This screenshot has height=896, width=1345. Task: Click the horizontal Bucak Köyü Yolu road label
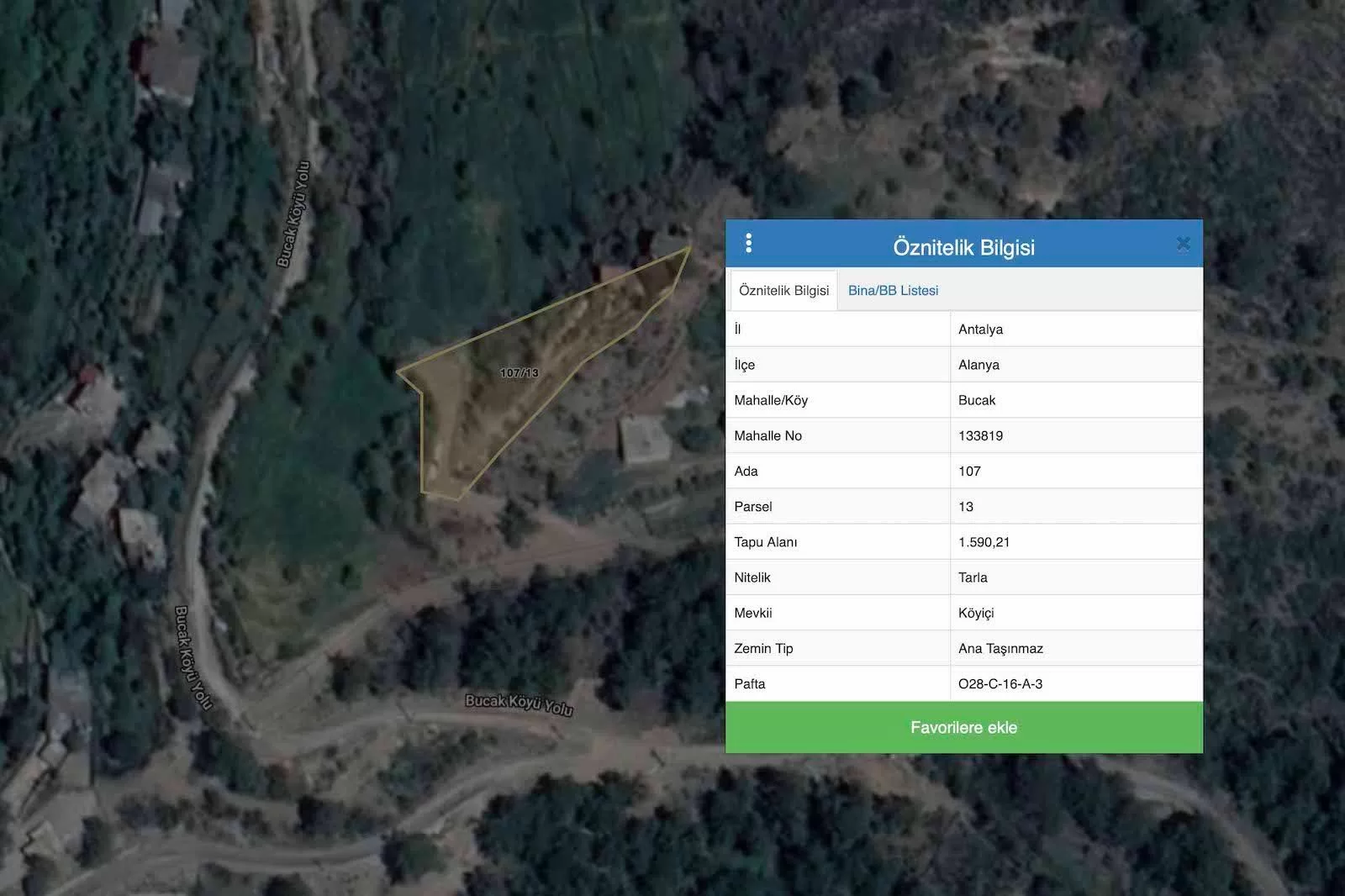coord(519,704)
